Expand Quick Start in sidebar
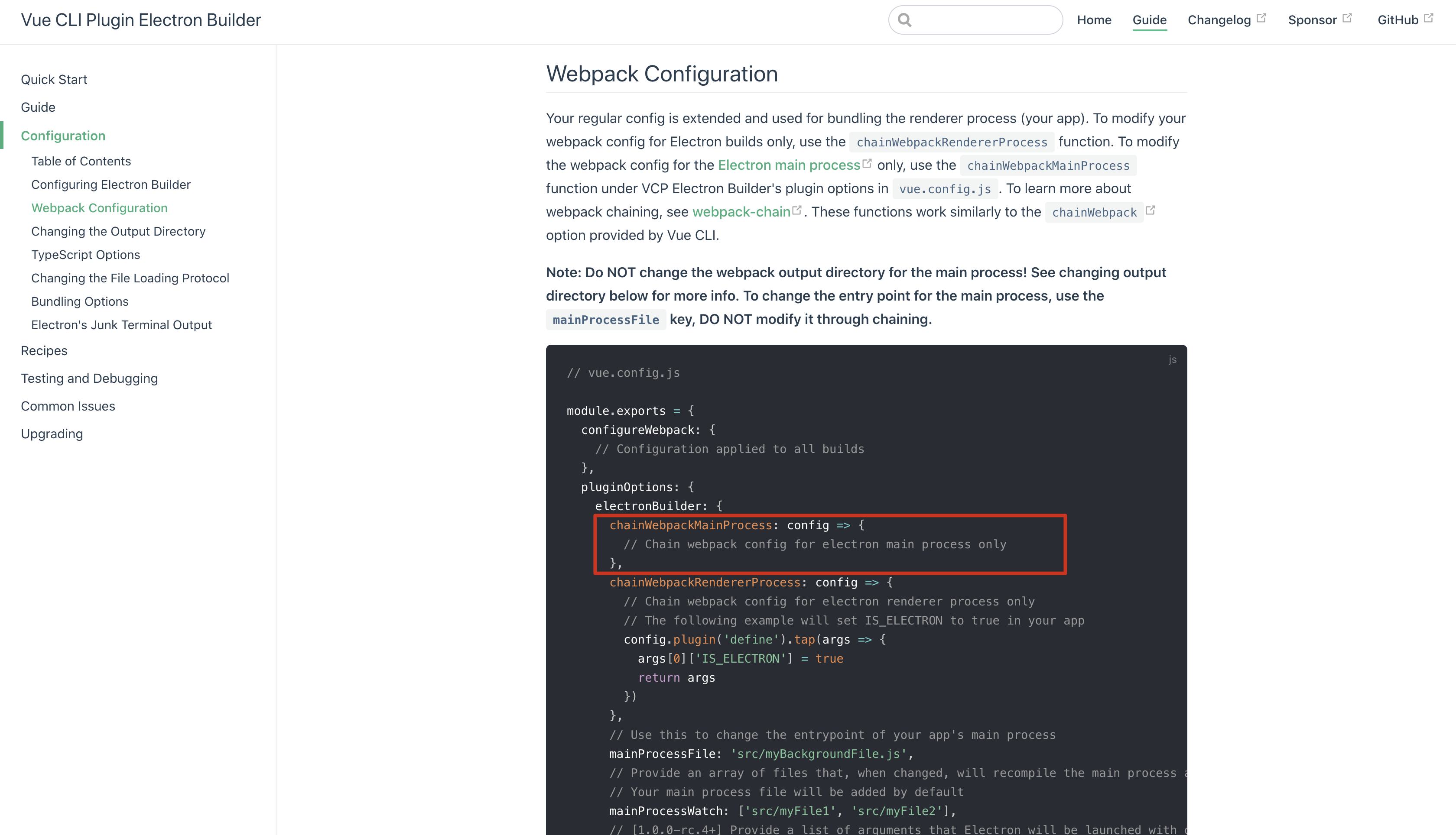 coord(54,80)
